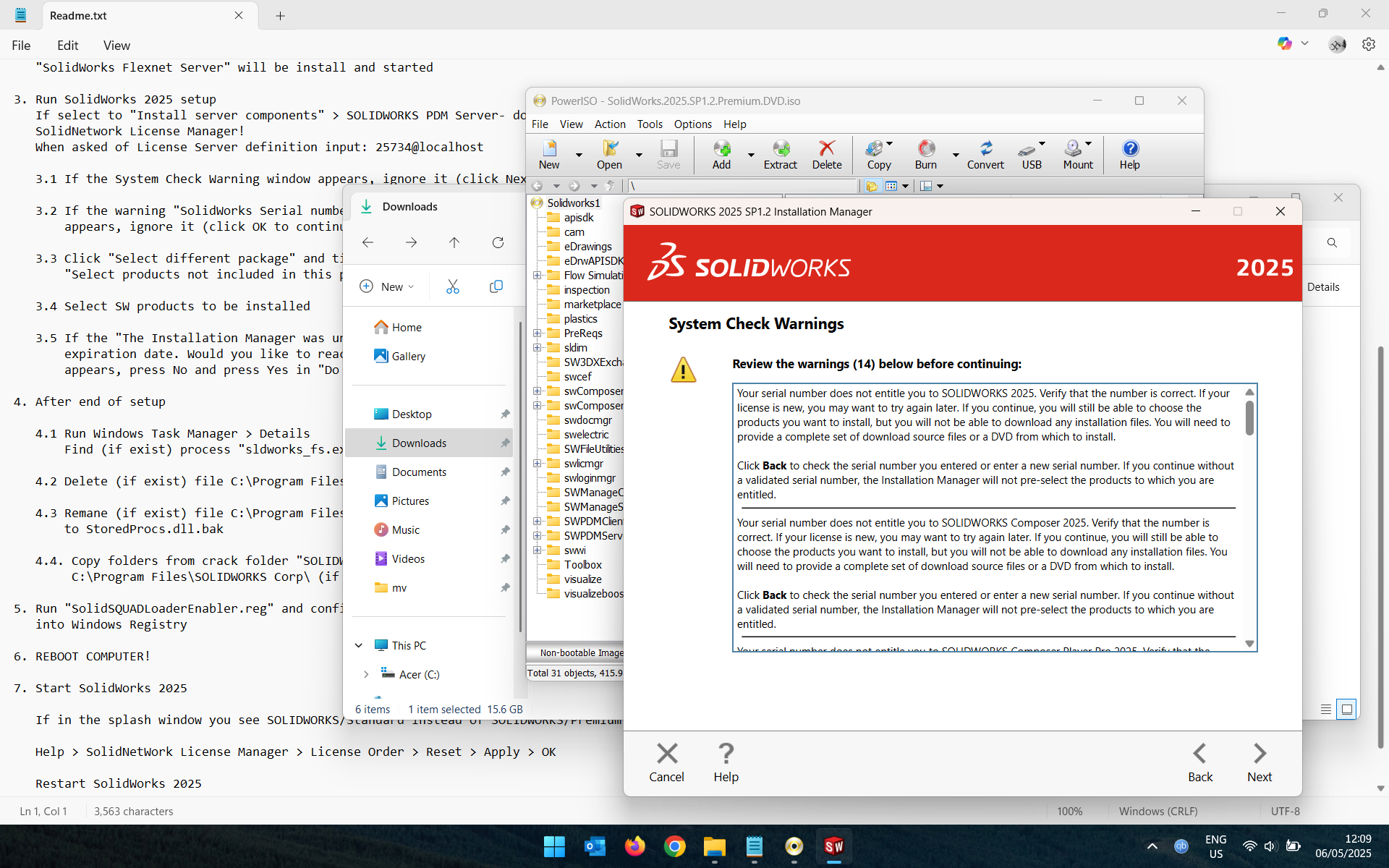Click Copy icon in Downloads window toolbar
1389x868 pixels.
pyautogui.click(x=496, y=286)
